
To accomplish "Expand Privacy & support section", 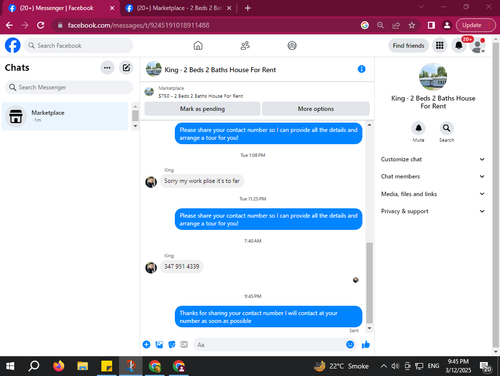I will pyautogui.click(x=433, y=211).
